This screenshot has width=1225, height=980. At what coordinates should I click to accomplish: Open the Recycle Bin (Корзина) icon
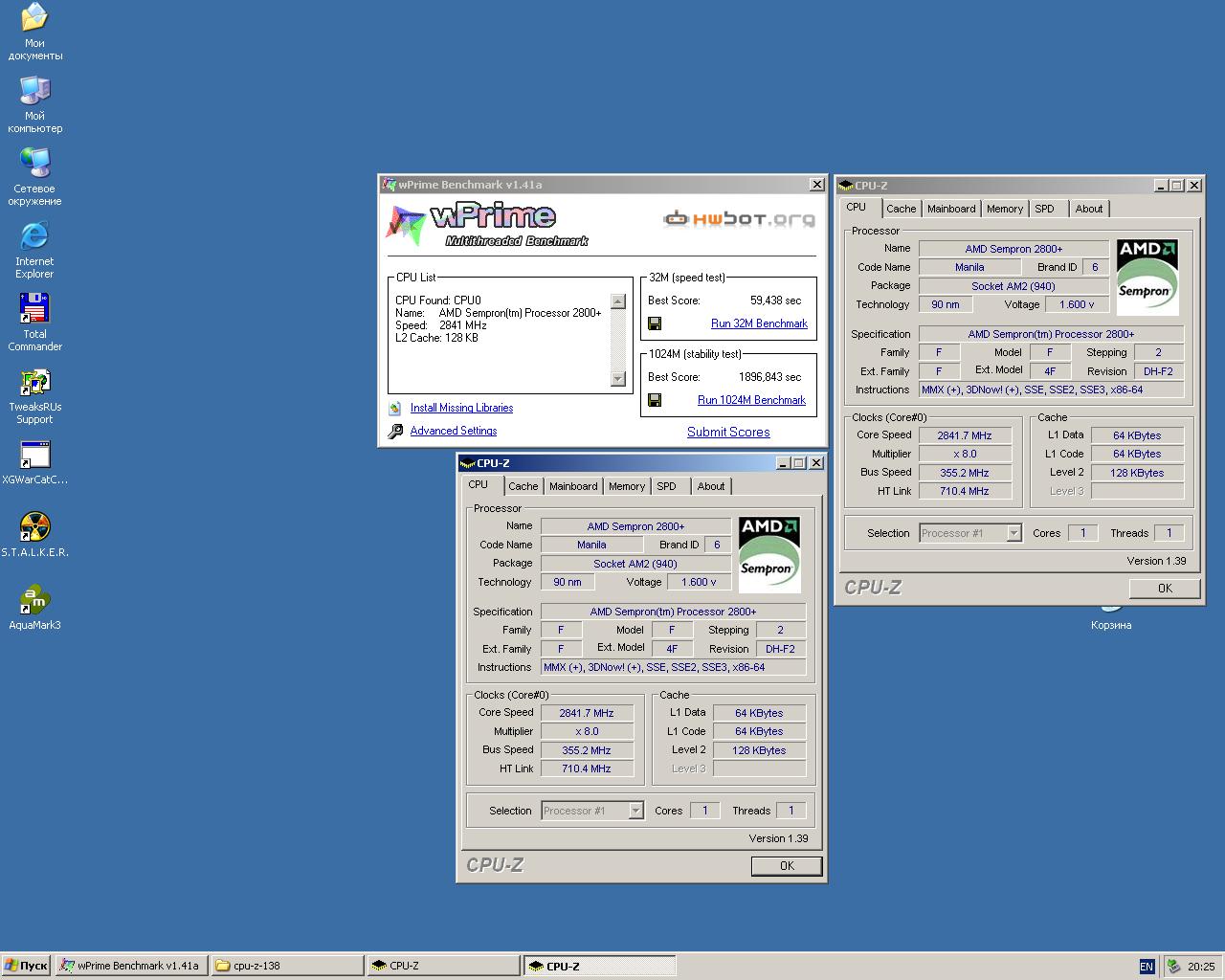pos(1111,617)
